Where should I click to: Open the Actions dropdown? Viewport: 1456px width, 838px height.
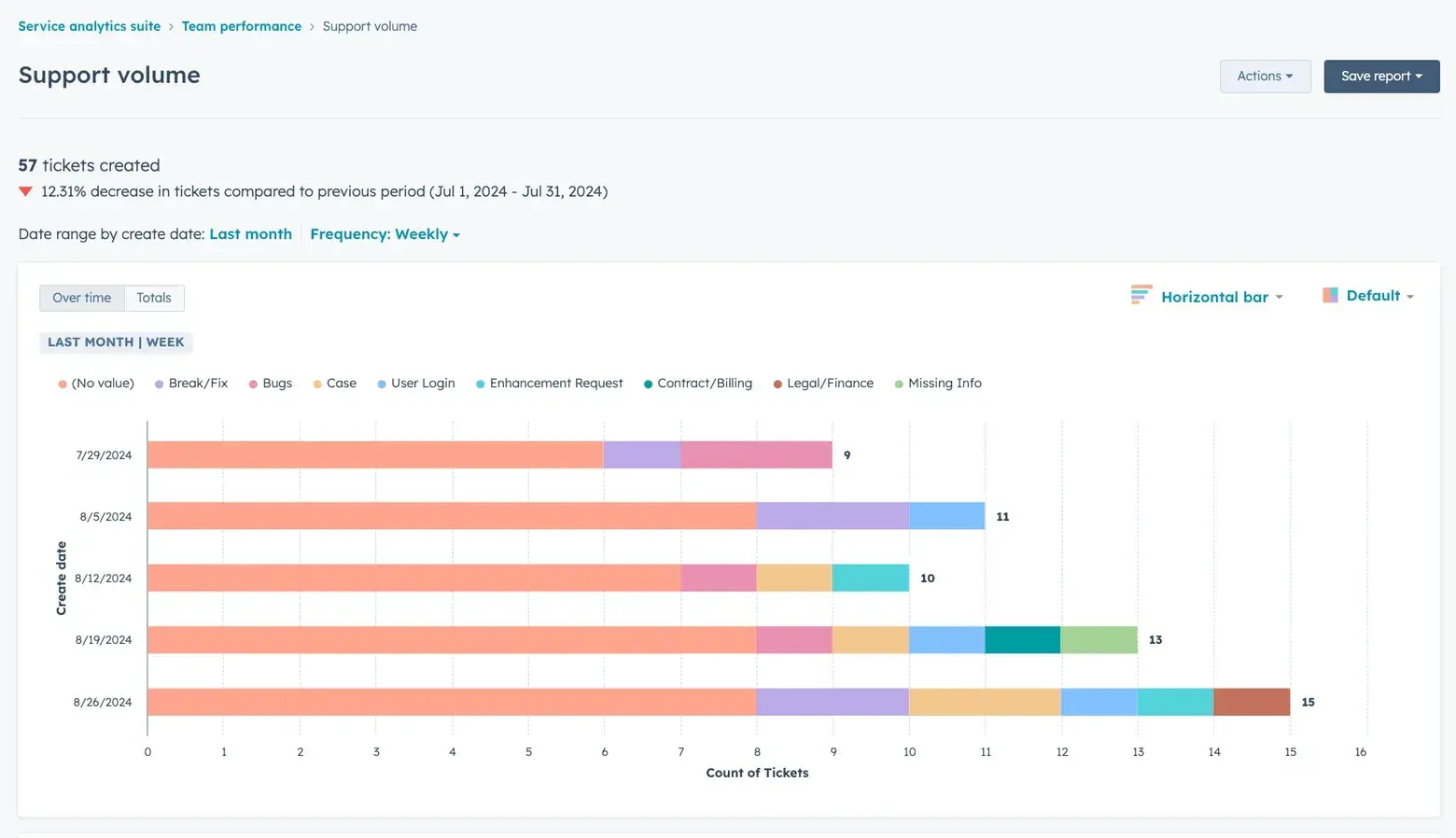point(1265,76)
